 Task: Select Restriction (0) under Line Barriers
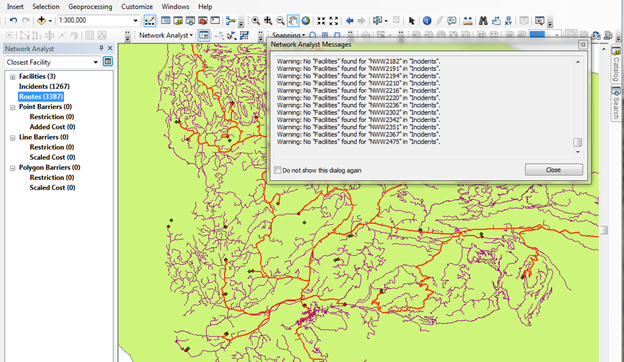52,147
